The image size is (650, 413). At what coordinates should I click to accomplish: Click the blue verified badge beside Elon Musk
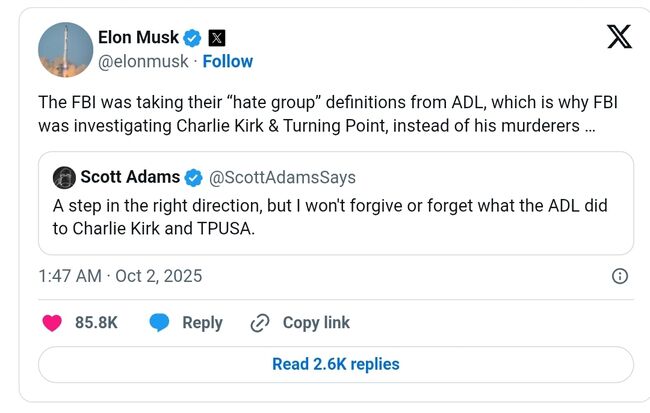tap(194, 38)
